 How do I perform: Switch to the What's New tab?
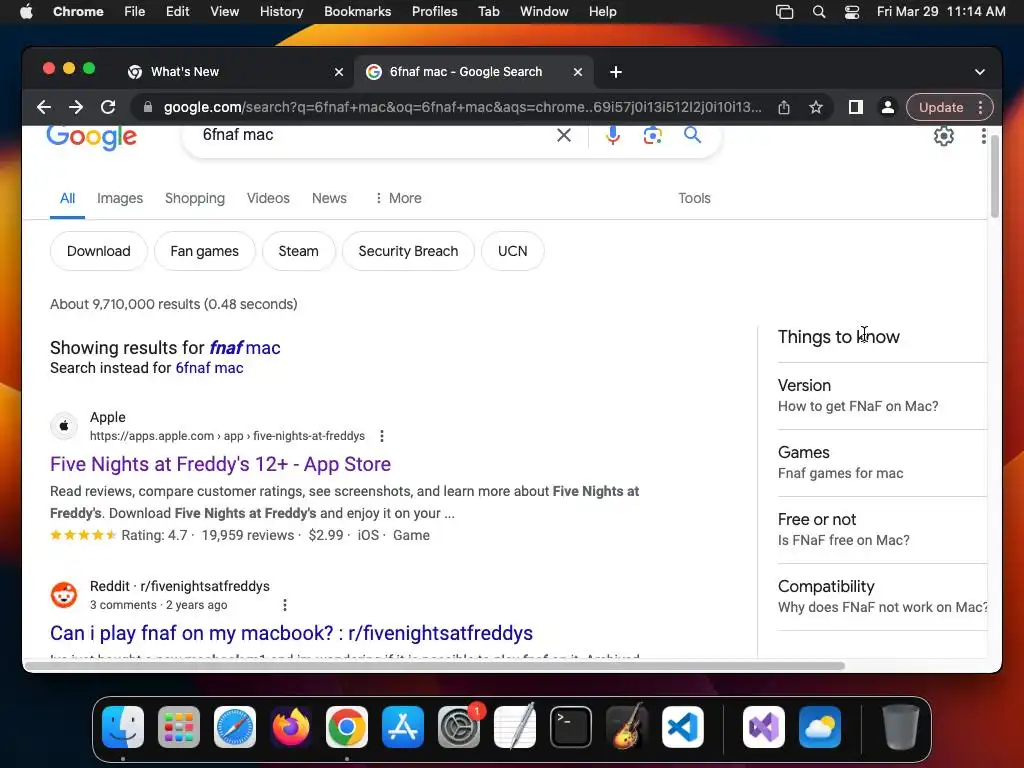point(235,72)
